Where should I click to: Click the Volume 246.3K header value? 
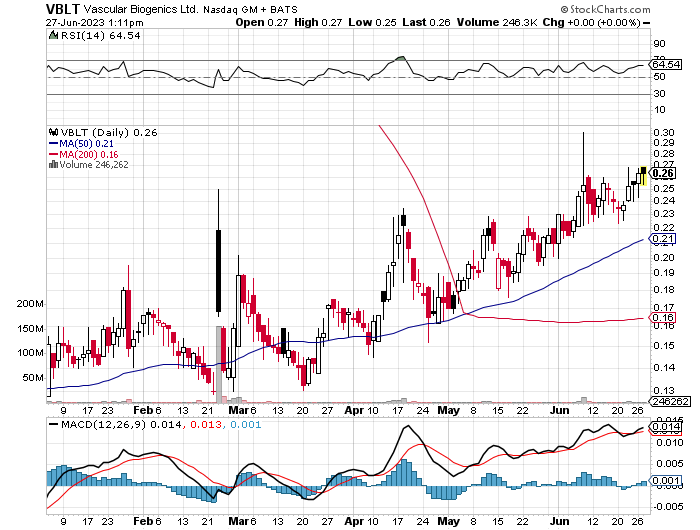tap(497, 22)
